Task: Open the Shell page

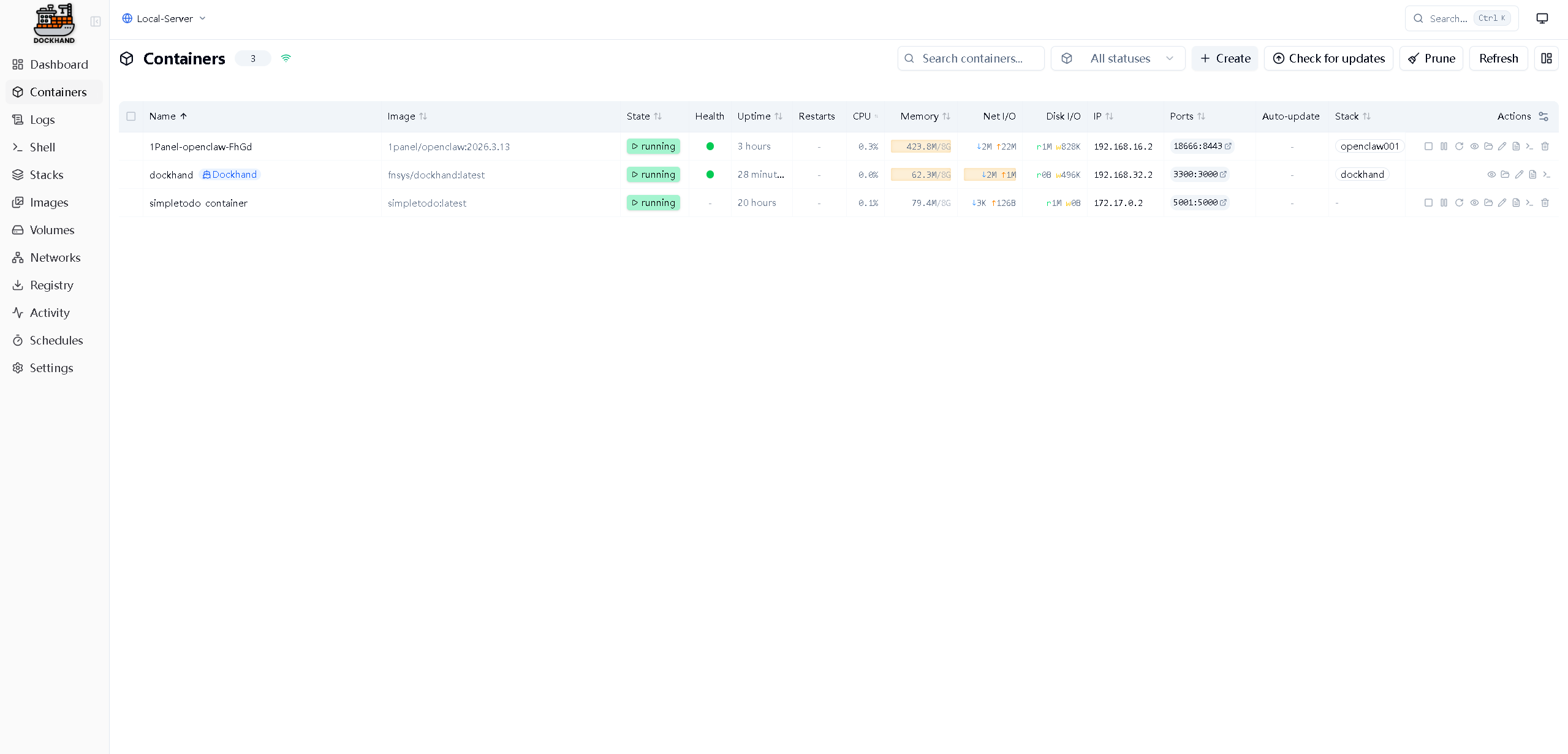Action: 54,147
